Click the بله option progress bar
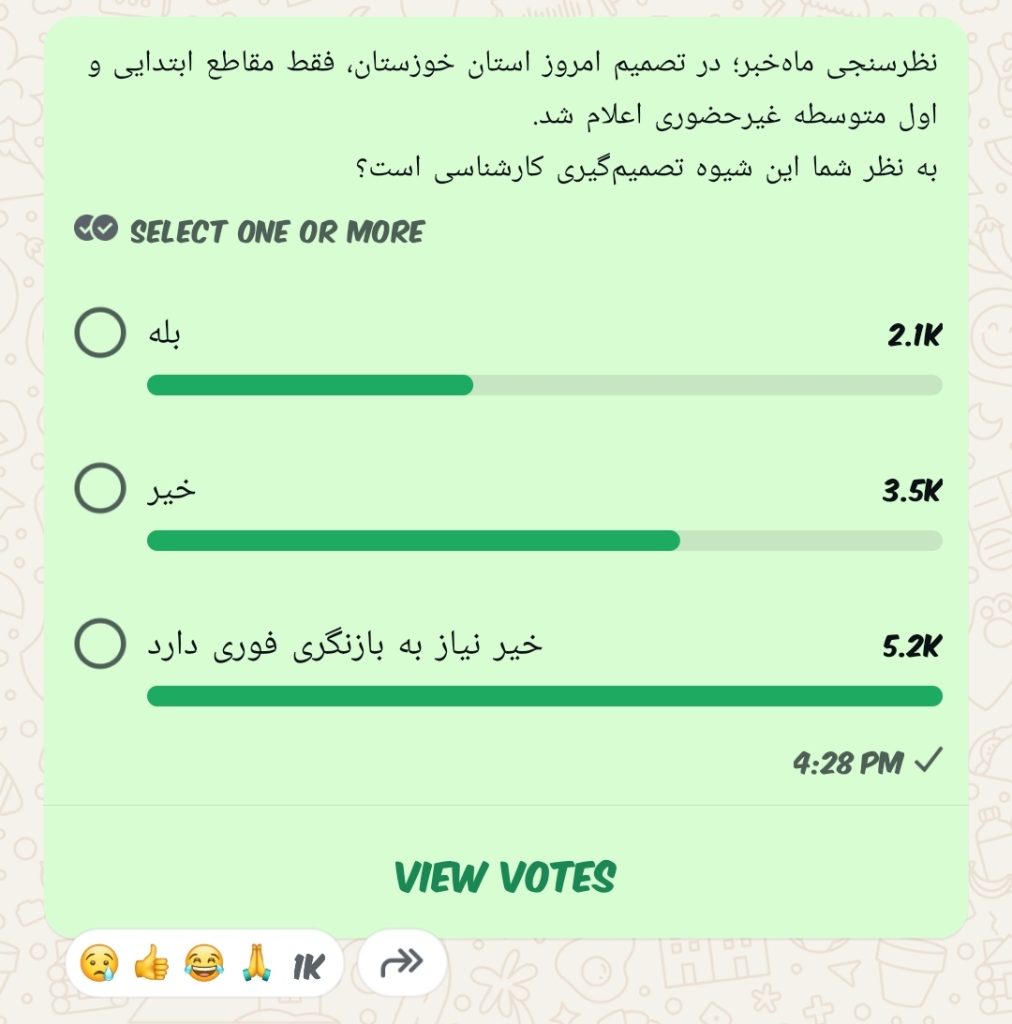The width and height of the screenshot is (1012, 1024). point(544,385)
